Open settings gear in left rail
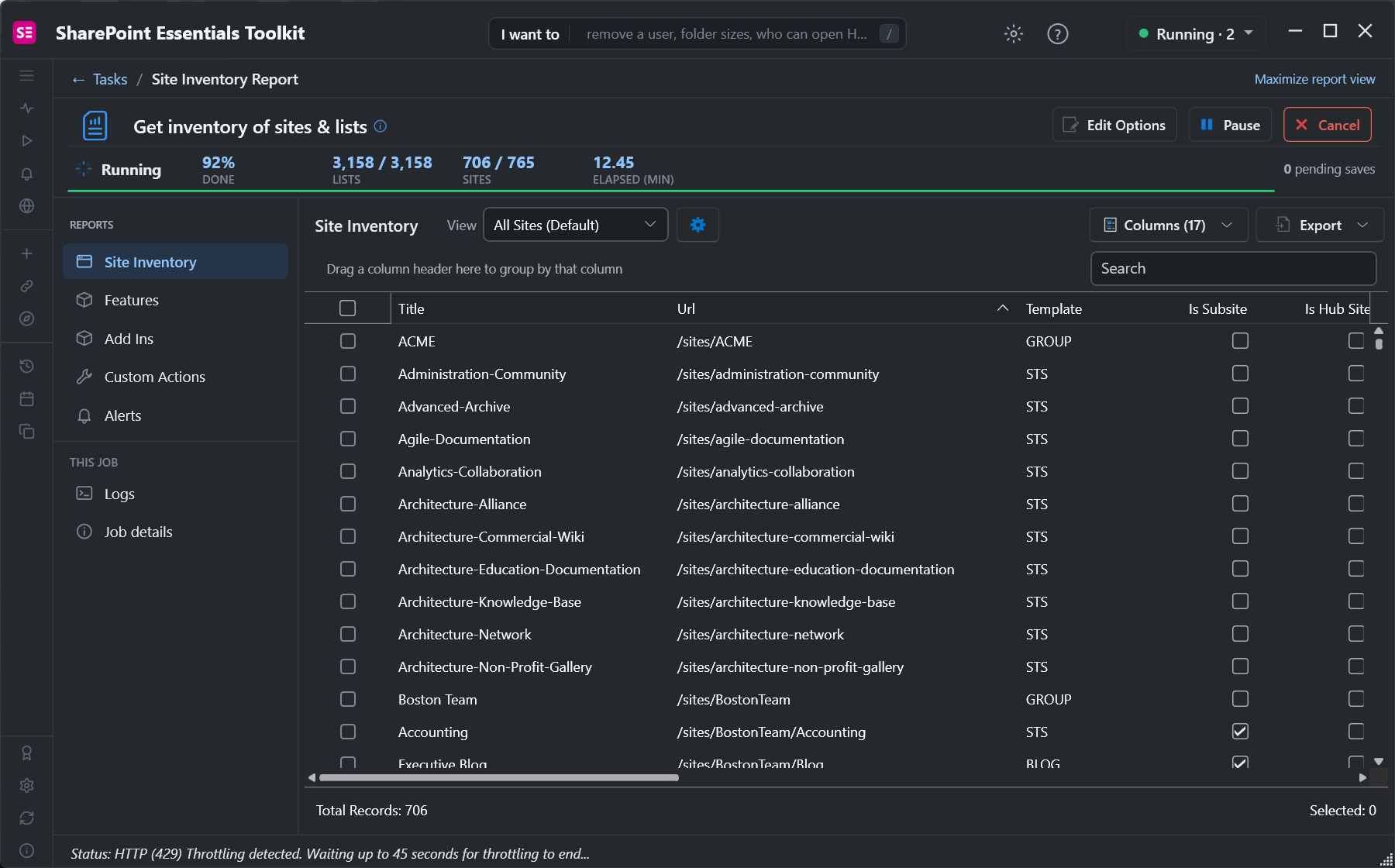1395x868 pixels. (26, 786)
